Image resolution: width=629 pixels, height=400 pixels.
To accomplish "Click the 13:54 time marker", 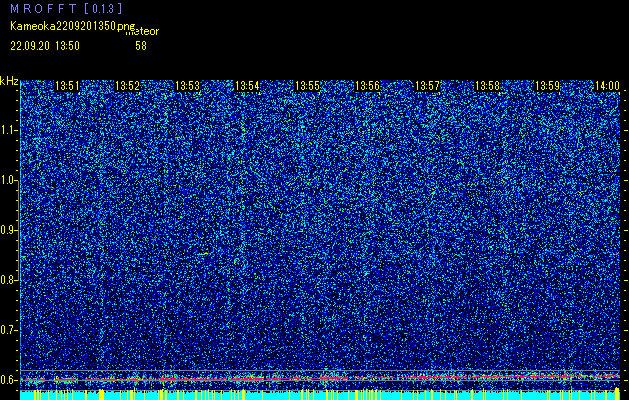I will 247,85.
